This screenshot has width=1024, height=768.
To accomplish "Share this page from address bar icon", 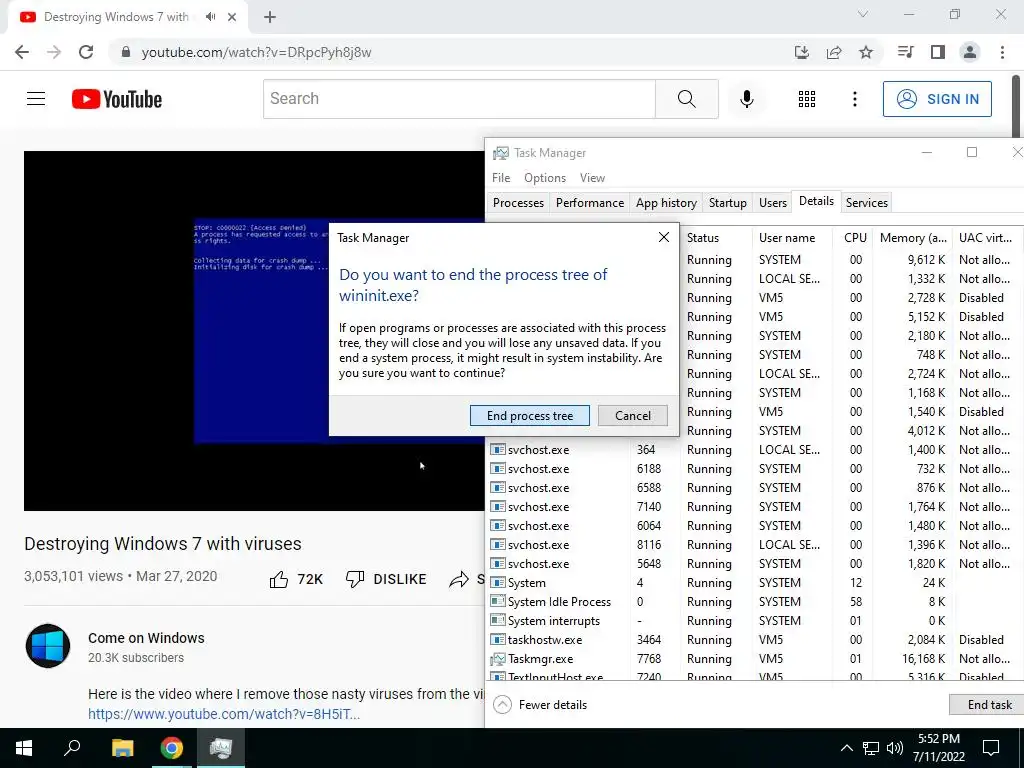I will click(x=834, y=52).
